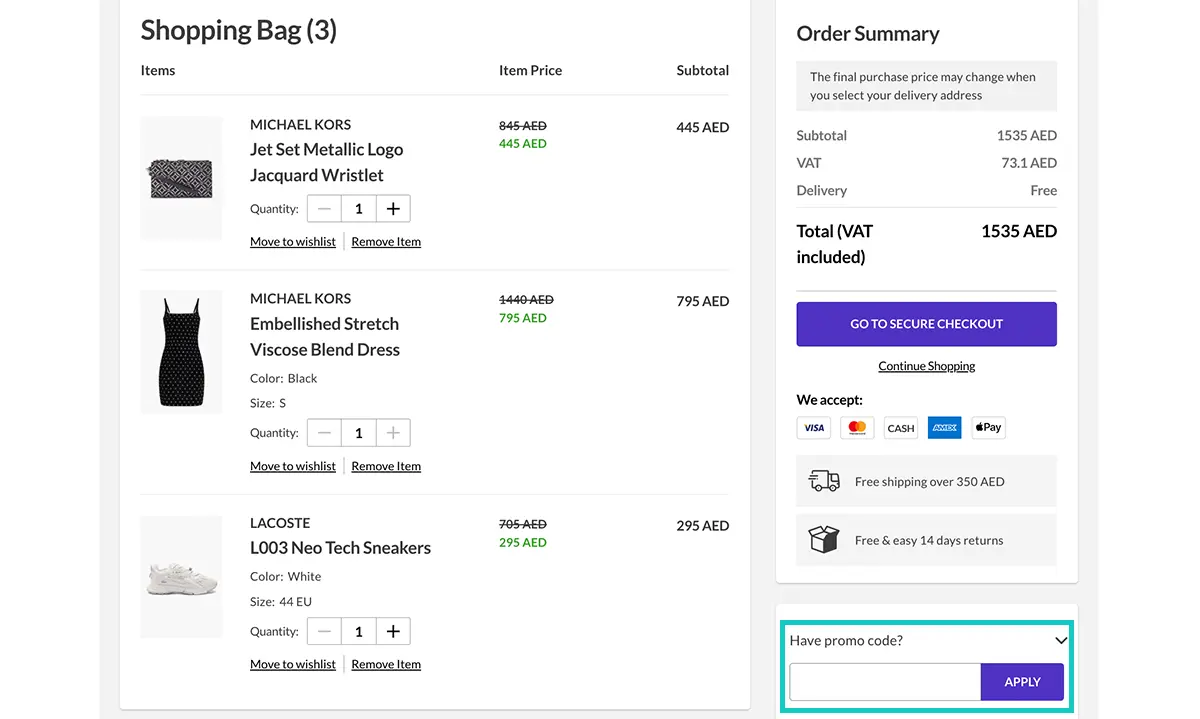Increase quantity of L003 Neo Tech Sneakers
Image resolution: width=1200 pixels, height=719 pixels.
click(x=393, y=632)
